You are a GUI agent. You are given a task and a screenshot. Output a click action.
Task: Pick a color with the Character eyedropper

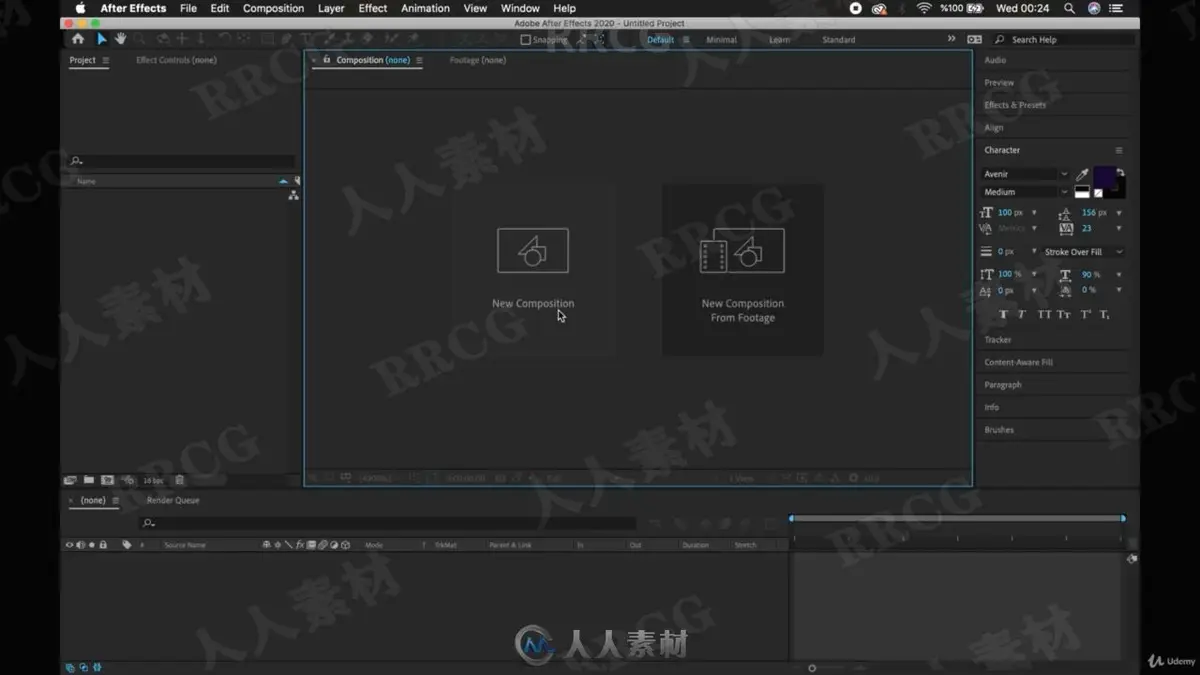coord(1082,175)
